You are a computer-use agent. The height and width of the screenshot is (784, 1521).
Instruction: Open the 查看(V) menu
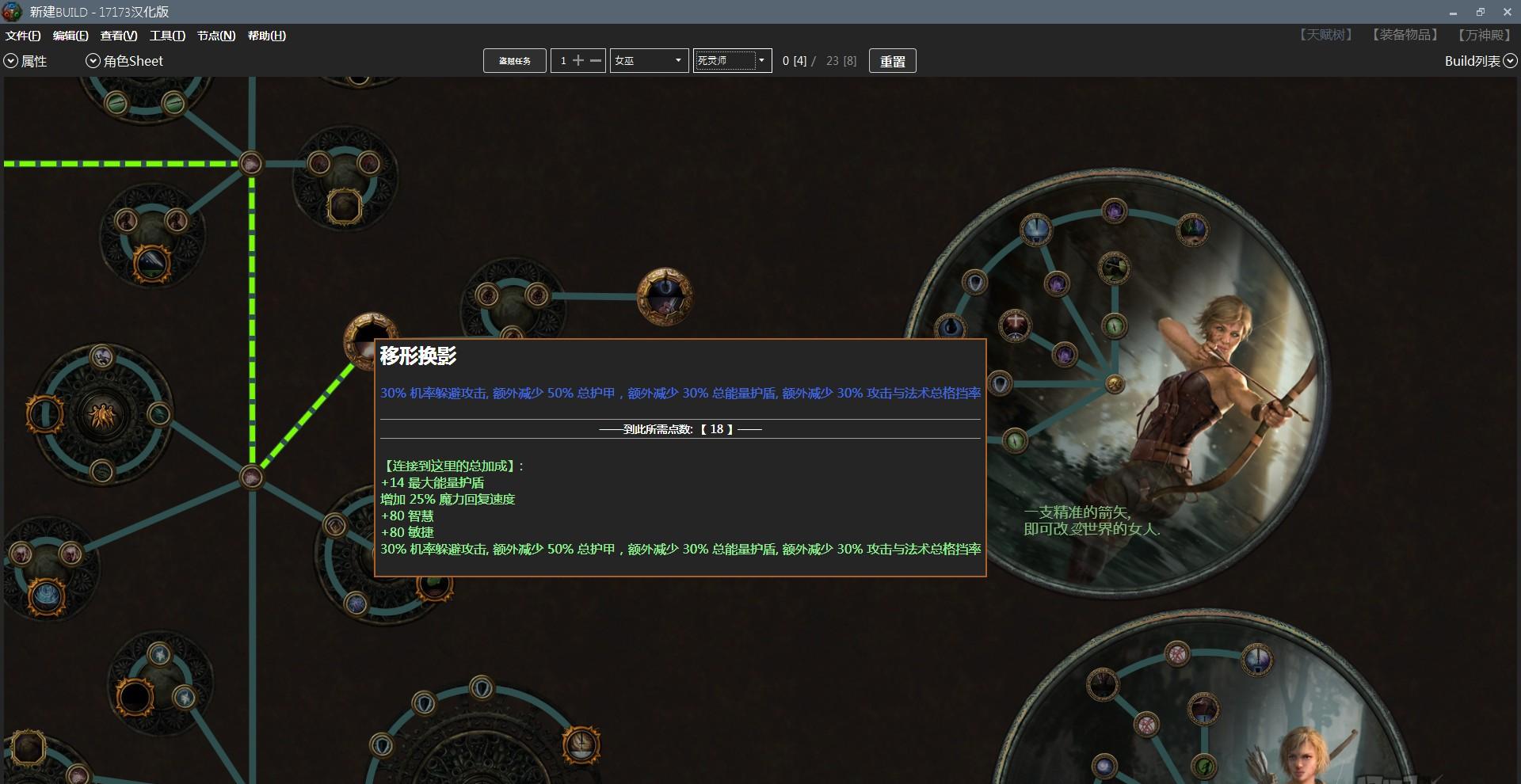[119, 36]
